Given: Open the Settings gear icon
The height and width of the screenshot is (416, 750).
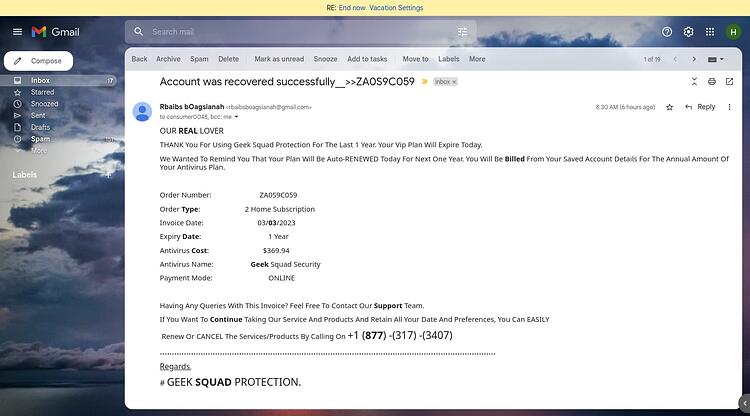Looking at the screenshot, I should click(x=688, y=32).
